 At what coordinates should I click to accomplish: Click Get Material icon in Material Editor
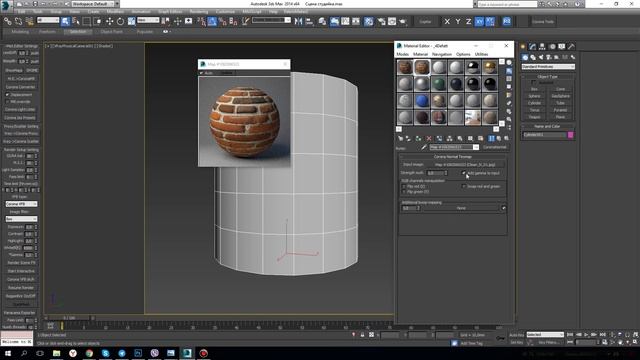(400, 138)
